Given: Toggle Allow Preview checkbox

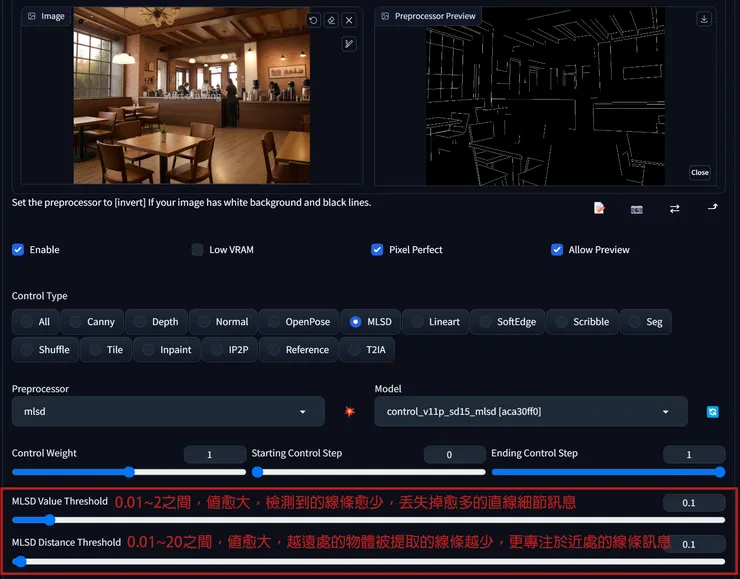Looking at the screenshot, I should point(557,250).
